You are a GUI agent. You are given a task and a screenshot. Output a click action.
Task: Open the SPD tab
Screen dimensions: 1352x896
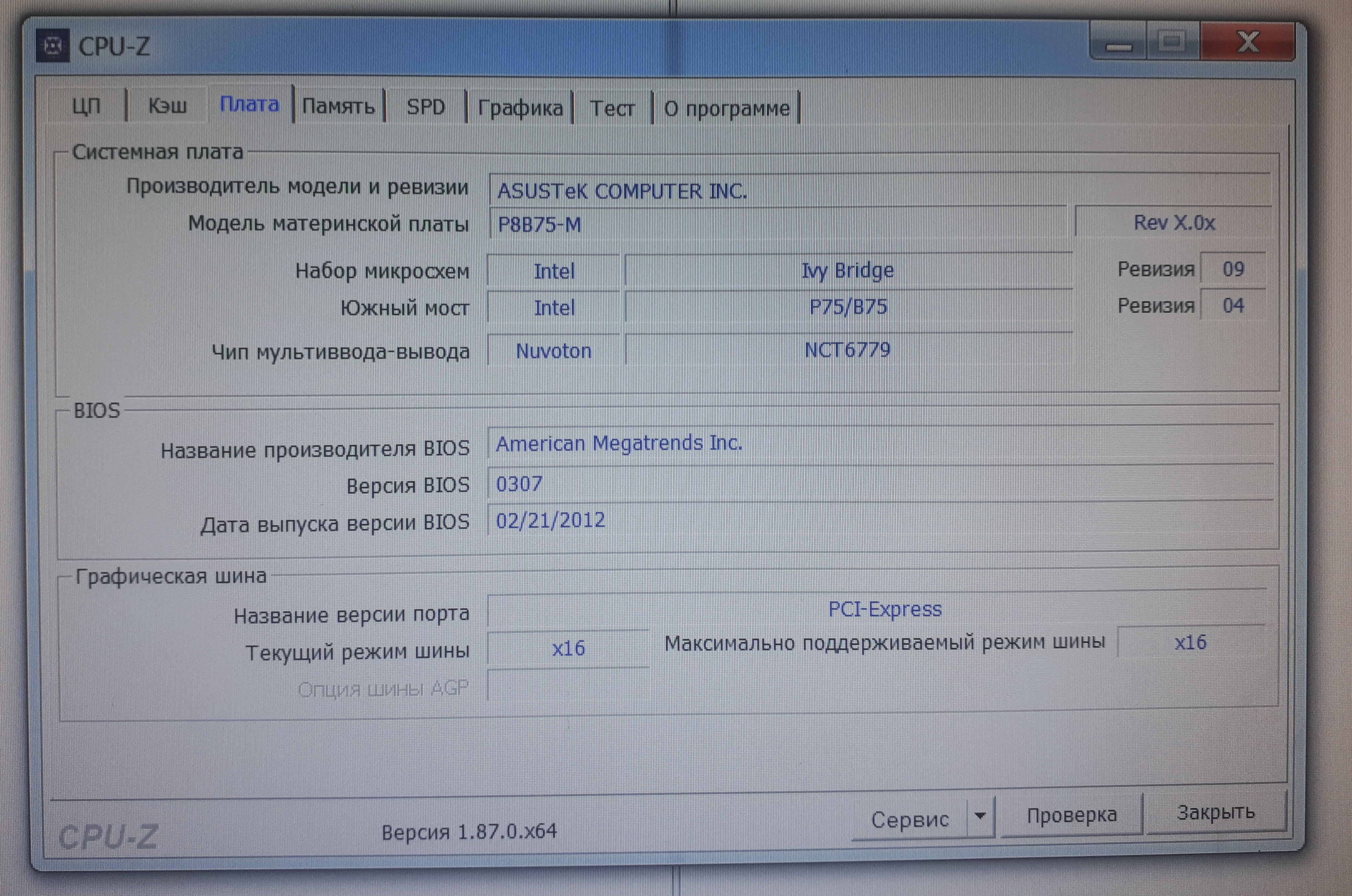point(426,107)
